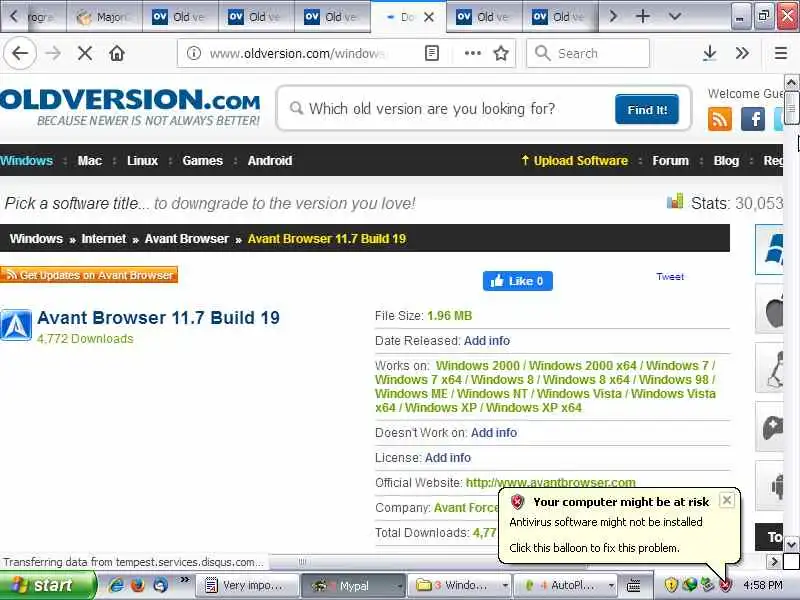Click the Facebook Like button

(517, 281)
